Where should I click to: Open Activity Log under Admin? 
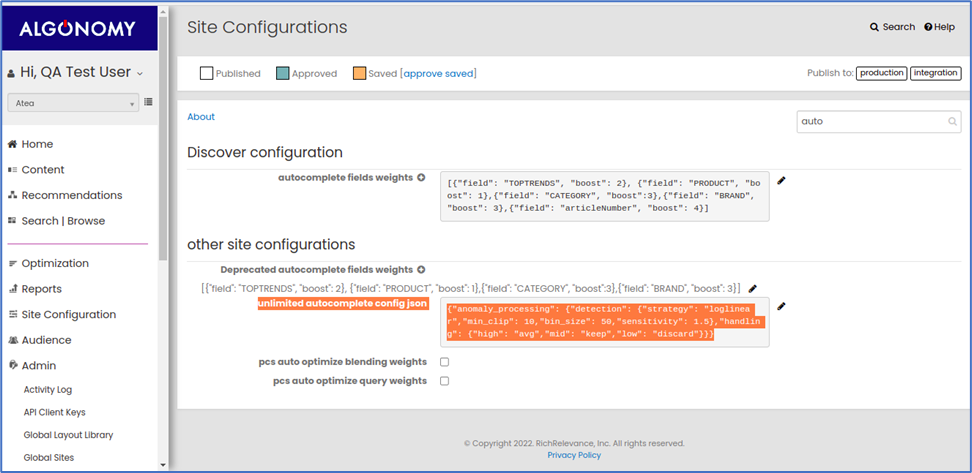point(48,390)
